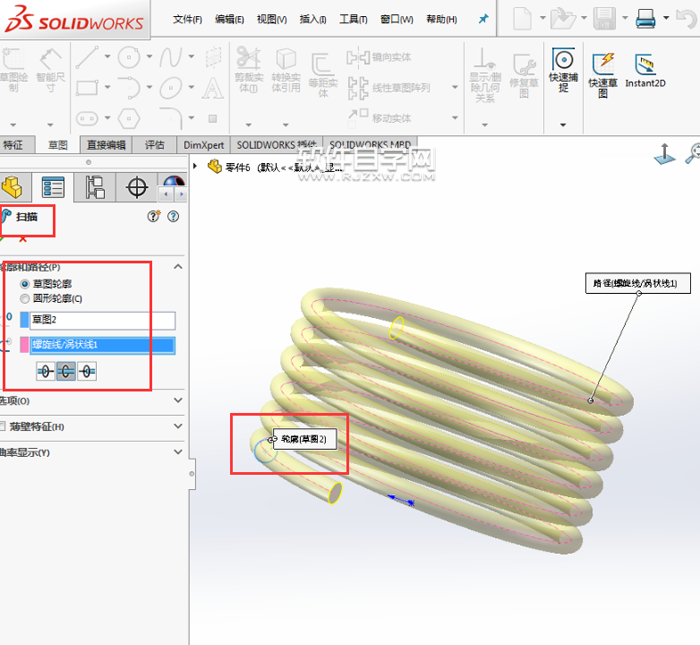Select the Polygon sketch tool
Viewport: 700px width, 645px height.
[129, 118]
